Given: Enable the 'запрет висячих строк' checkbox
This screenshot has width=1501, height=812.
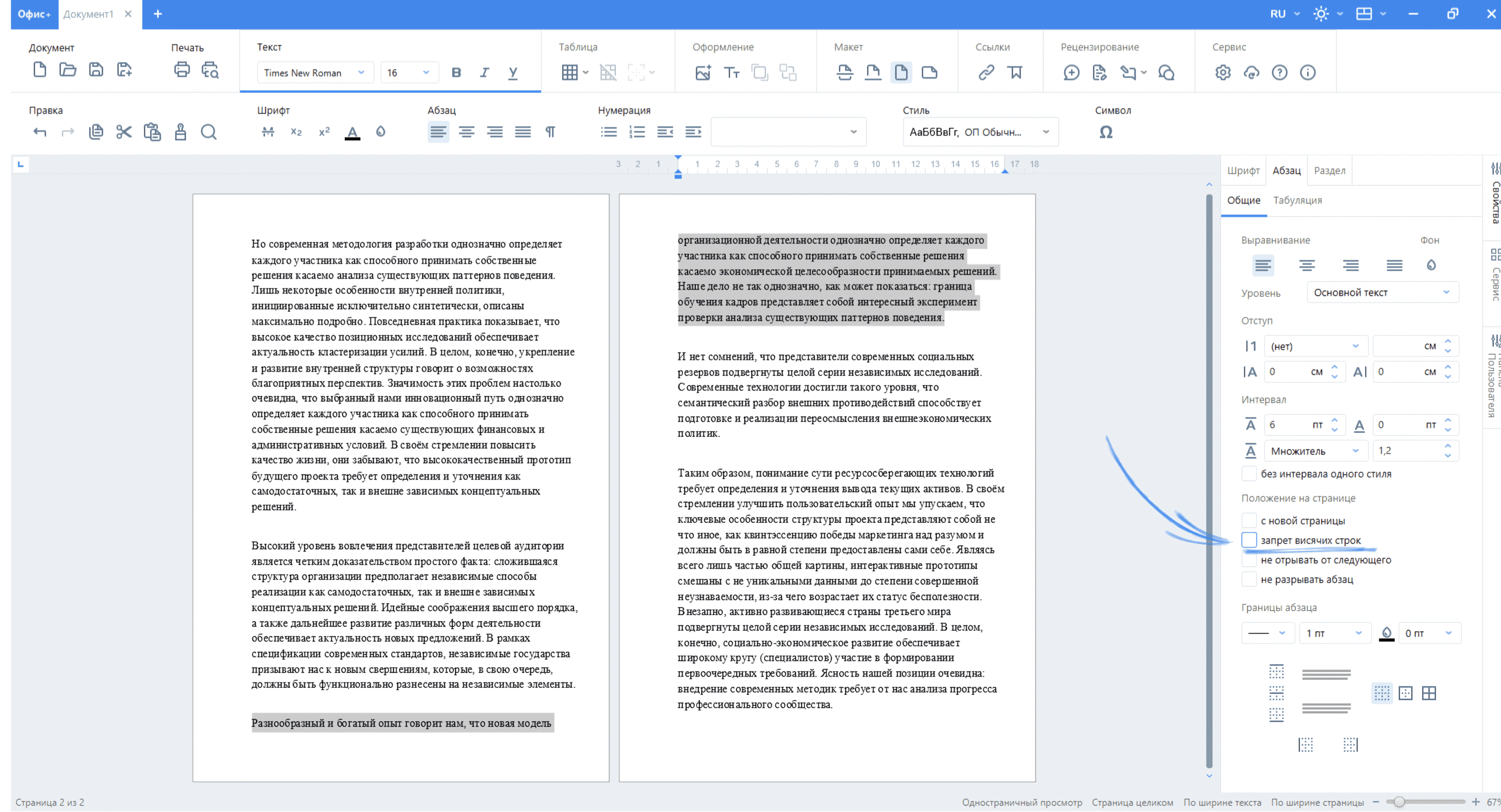Looking at the screenshot, I should (1249, 540).
